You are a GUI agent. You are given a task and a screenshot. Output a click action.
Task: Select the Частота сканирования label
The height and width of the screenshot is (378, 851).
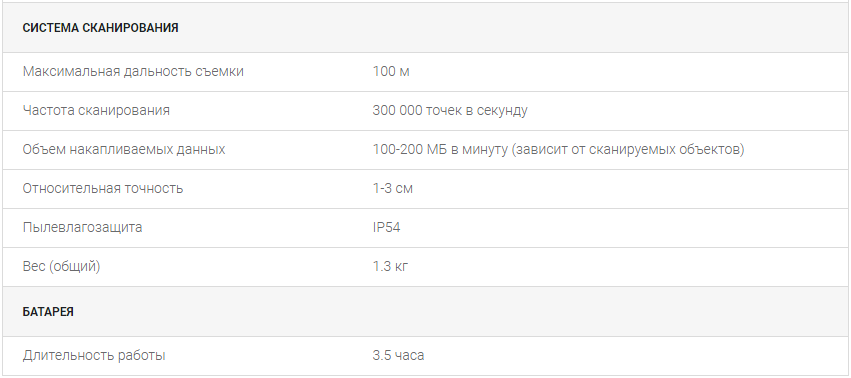96,110
